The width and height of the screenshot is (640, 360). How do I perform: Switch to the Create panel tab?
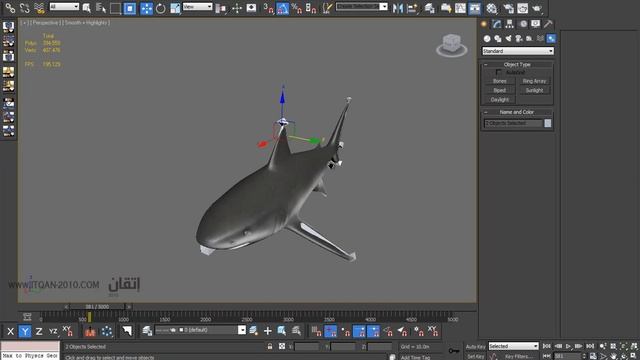[484, 24]
